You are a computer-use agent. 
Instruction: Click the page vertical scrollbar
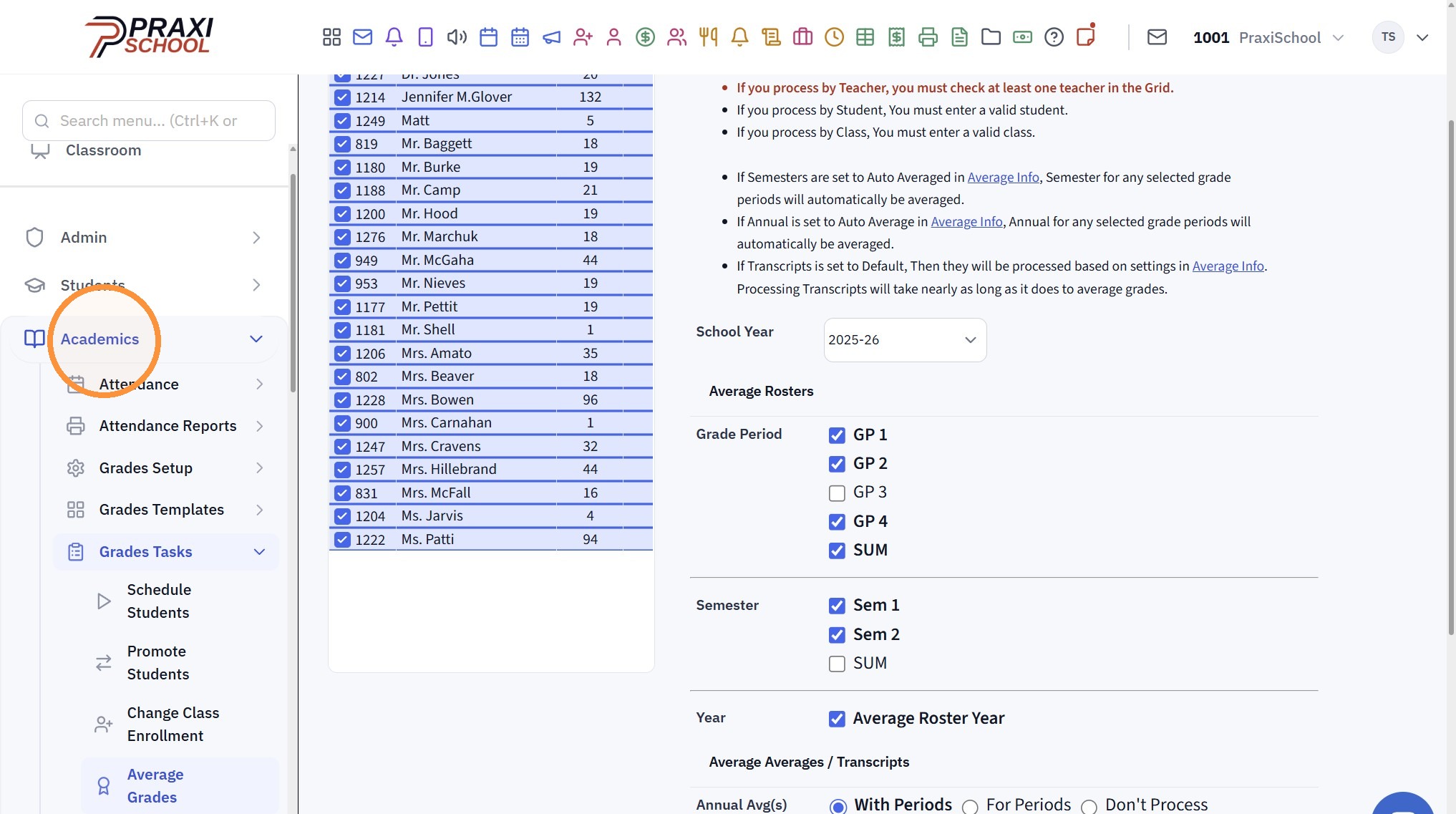coord(1451,377)
